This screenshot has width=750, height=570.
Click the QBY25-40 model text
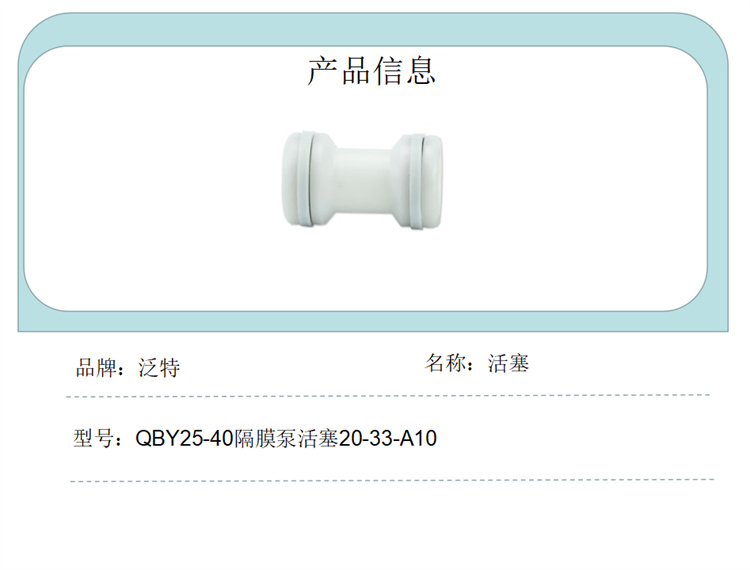184,438
